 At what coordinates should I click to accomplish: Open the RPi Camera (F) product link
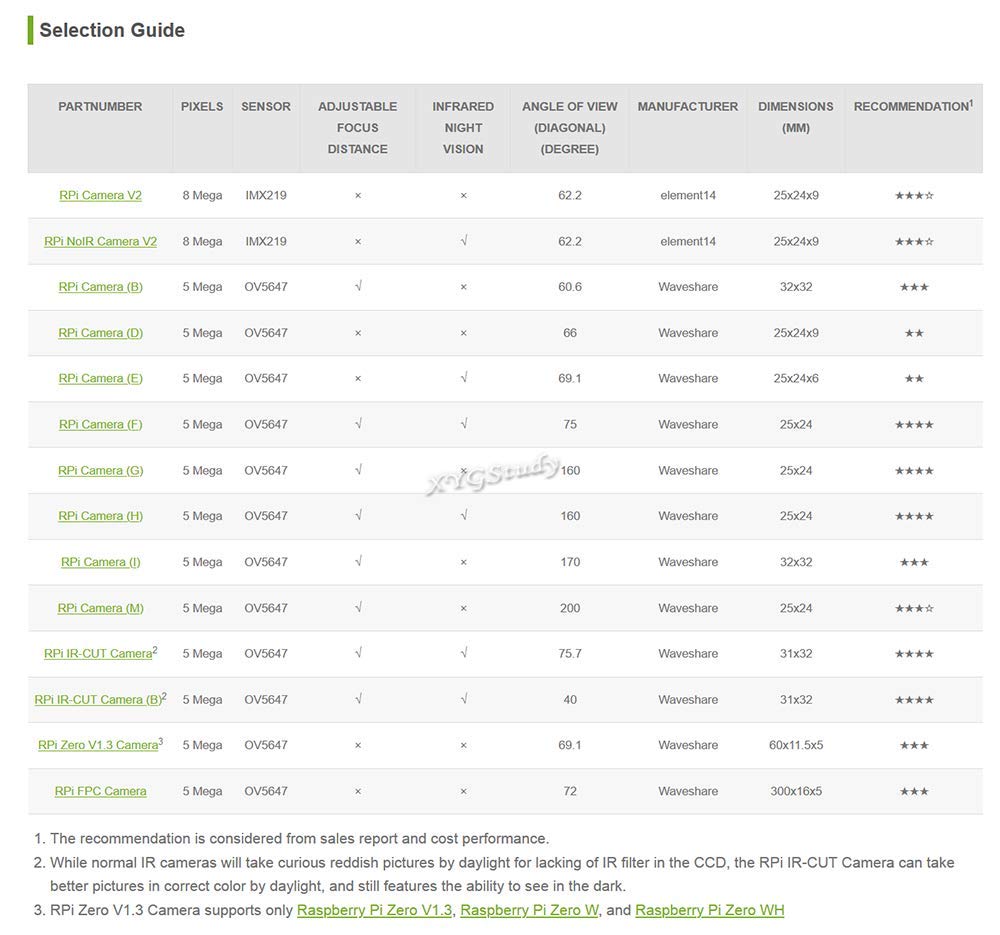pos(100,424)
